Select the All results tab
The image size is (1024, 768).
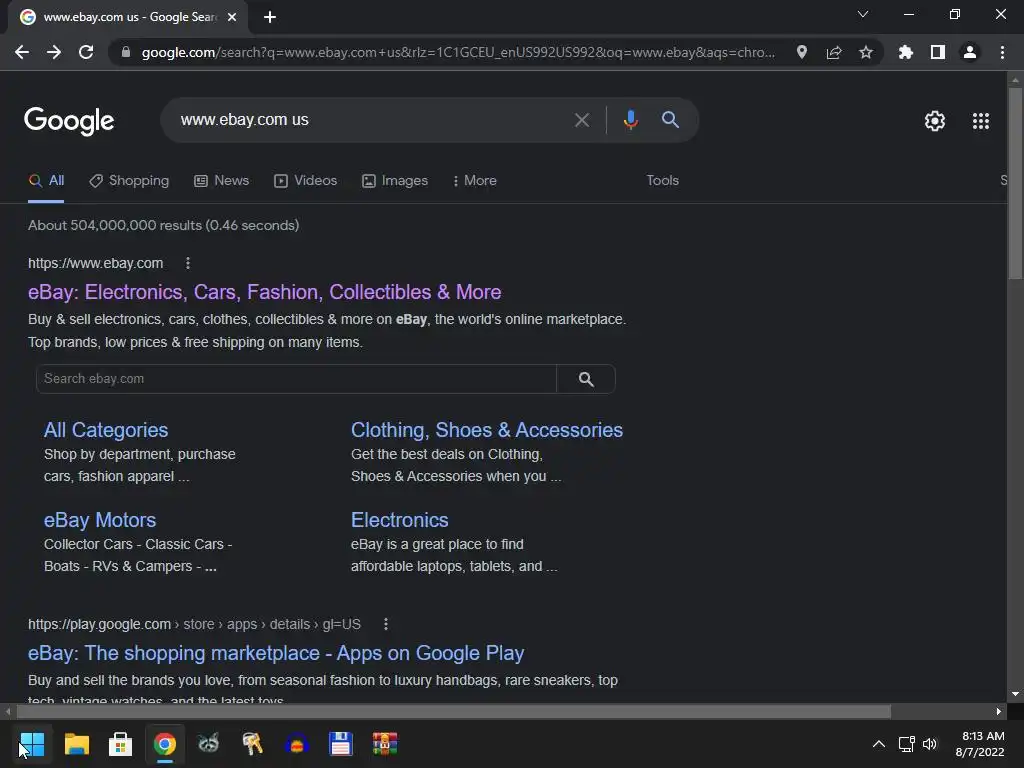coord(46,181)
